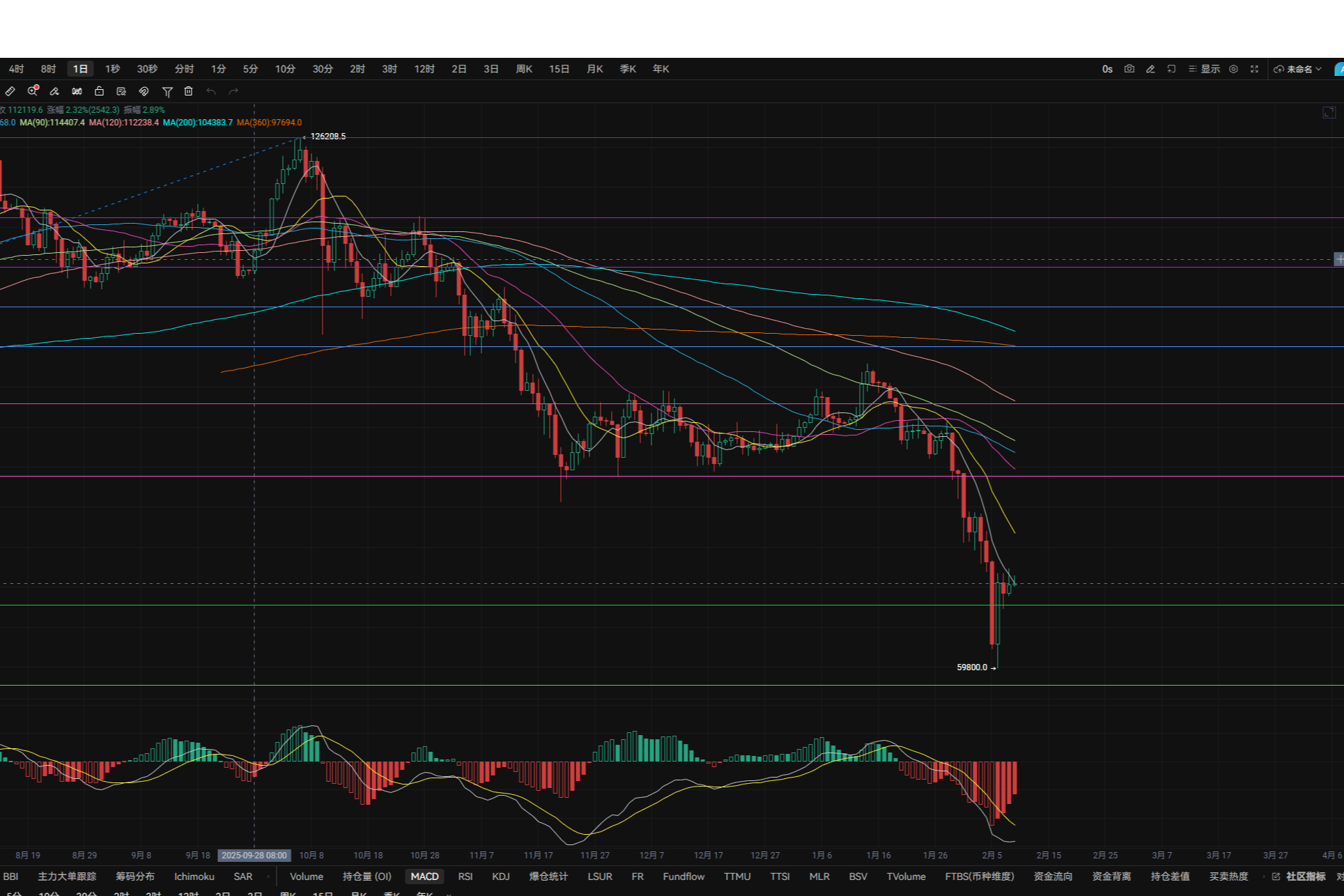Expand the 未命名 layout dropdown
This screenshot has height=896, width=1344.
click(1299, 69)
